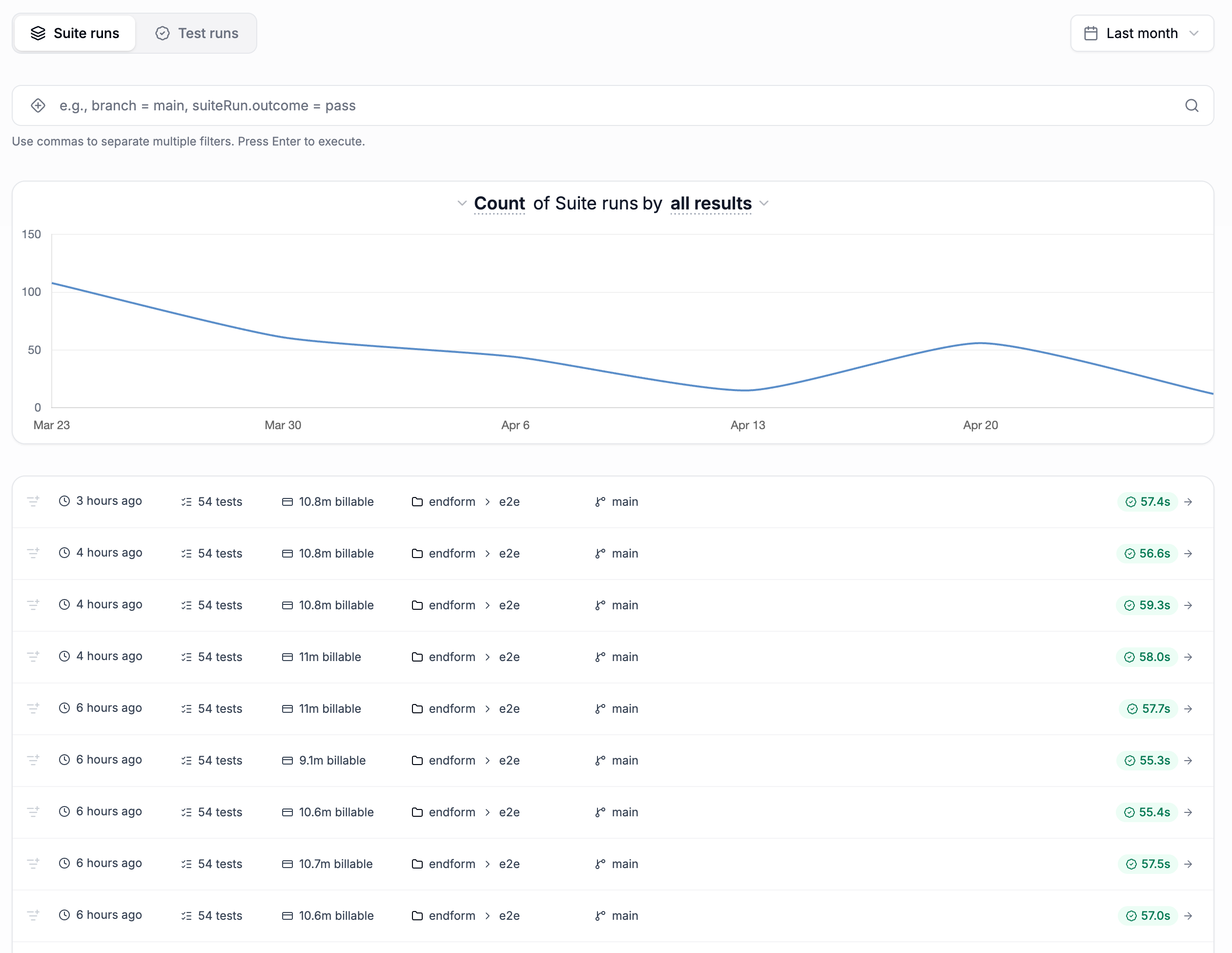Click the 59.3s passed duration badge
Image resolution: width=1232 pixels, height=953 pixels.
click(x=1147, y=605)
